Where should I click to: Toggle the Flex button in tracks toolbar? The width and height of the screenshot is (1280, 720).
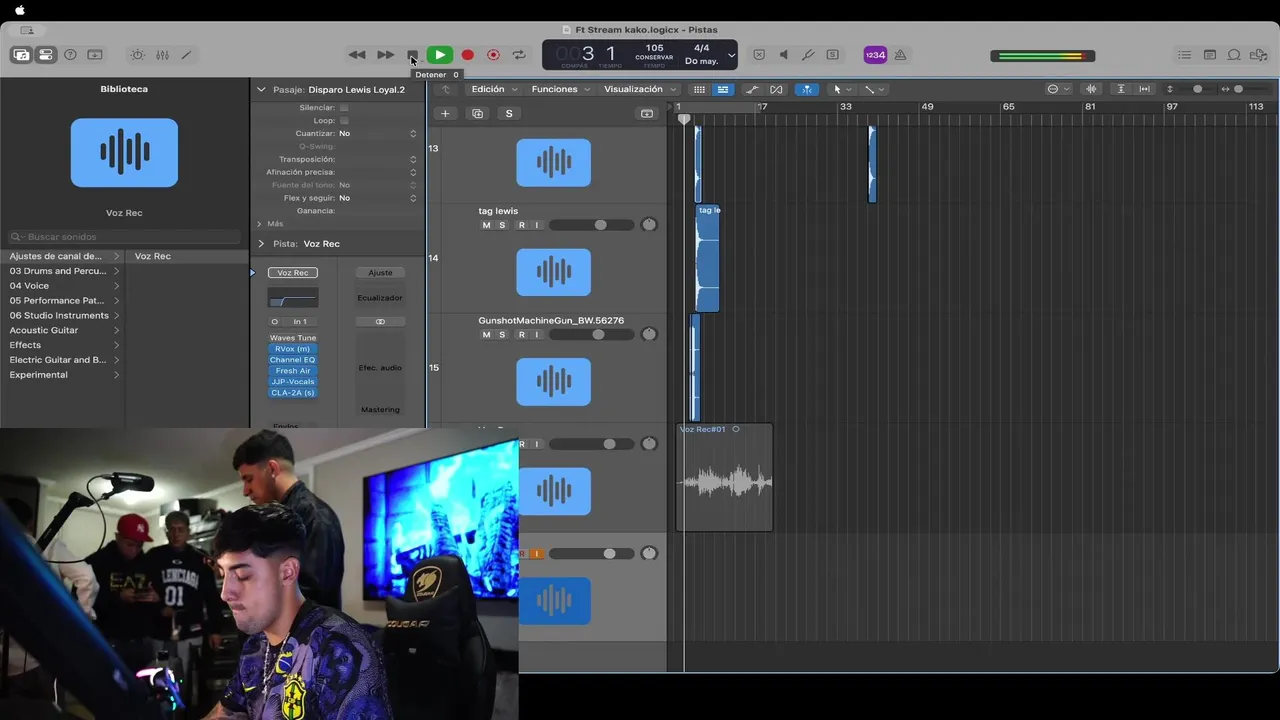click(776, 89)
